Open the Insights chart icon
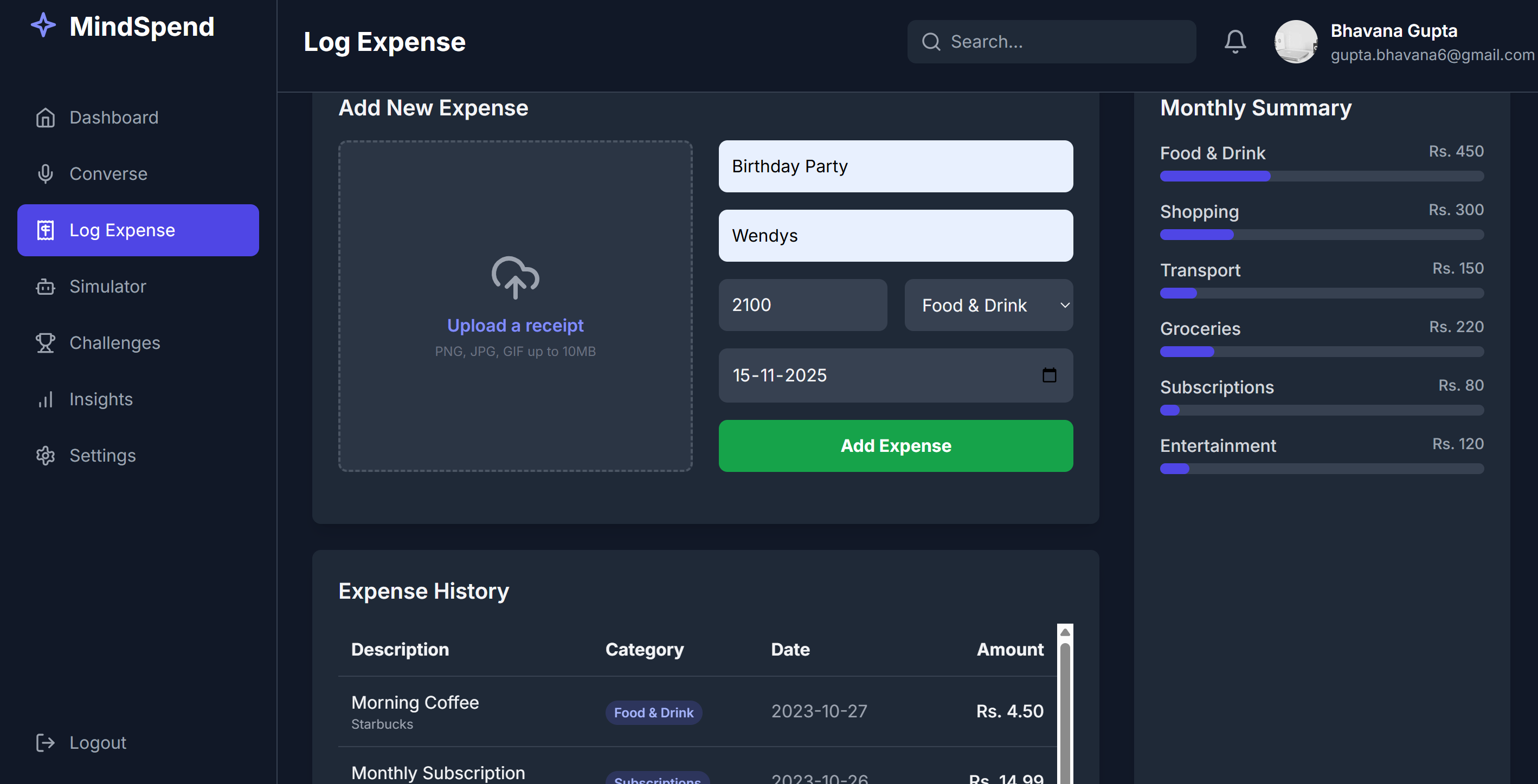This screenshot has height=784, width=1538. point(45,399)
